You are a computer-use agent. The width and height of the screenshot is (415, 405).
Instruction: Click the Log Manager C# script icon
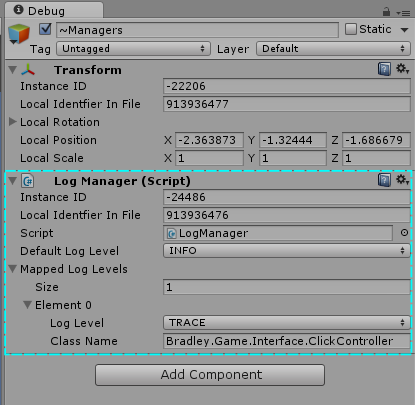28,181
